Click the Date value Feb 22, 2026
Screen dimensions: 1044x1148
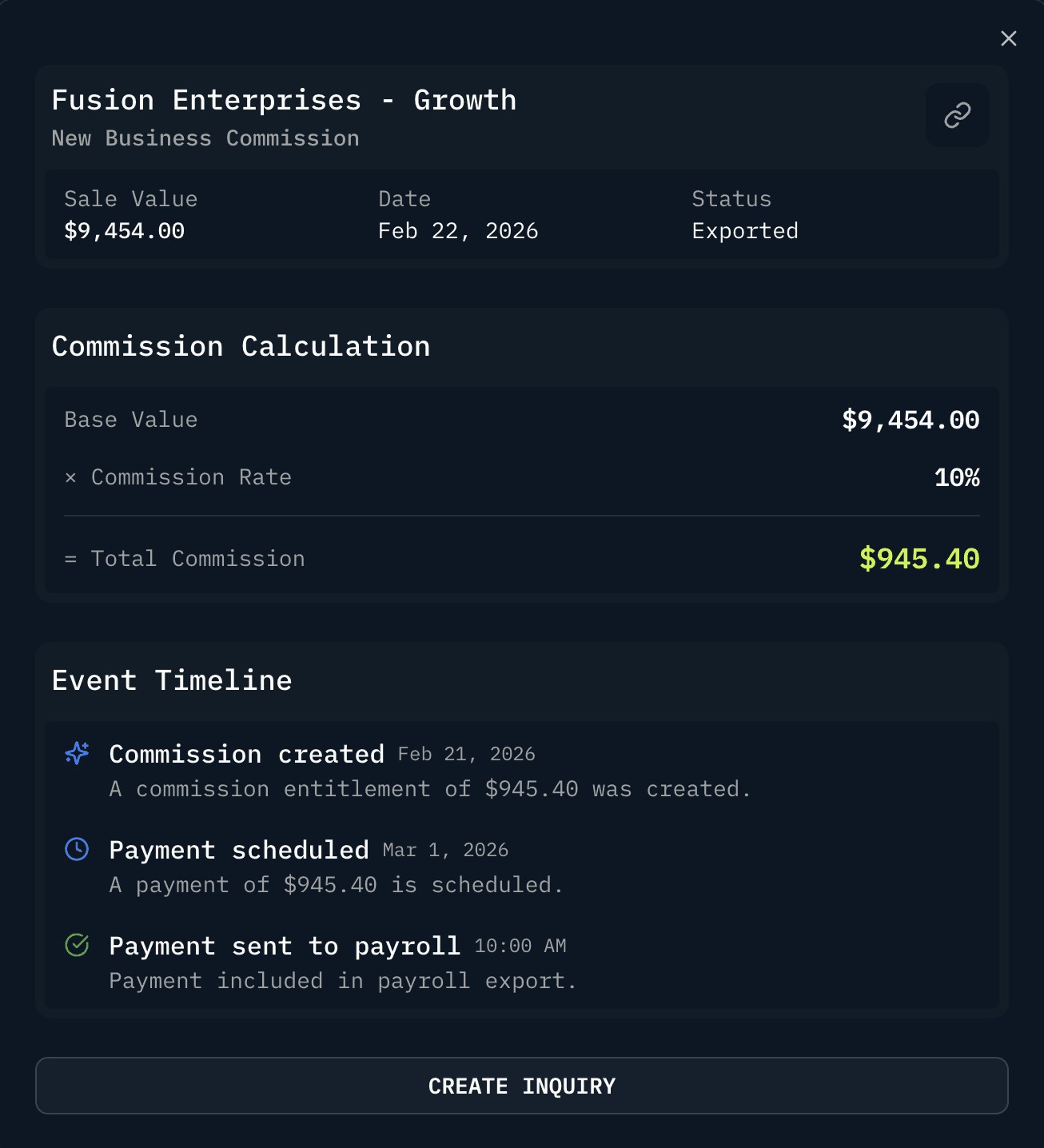[x=458, y=231]
